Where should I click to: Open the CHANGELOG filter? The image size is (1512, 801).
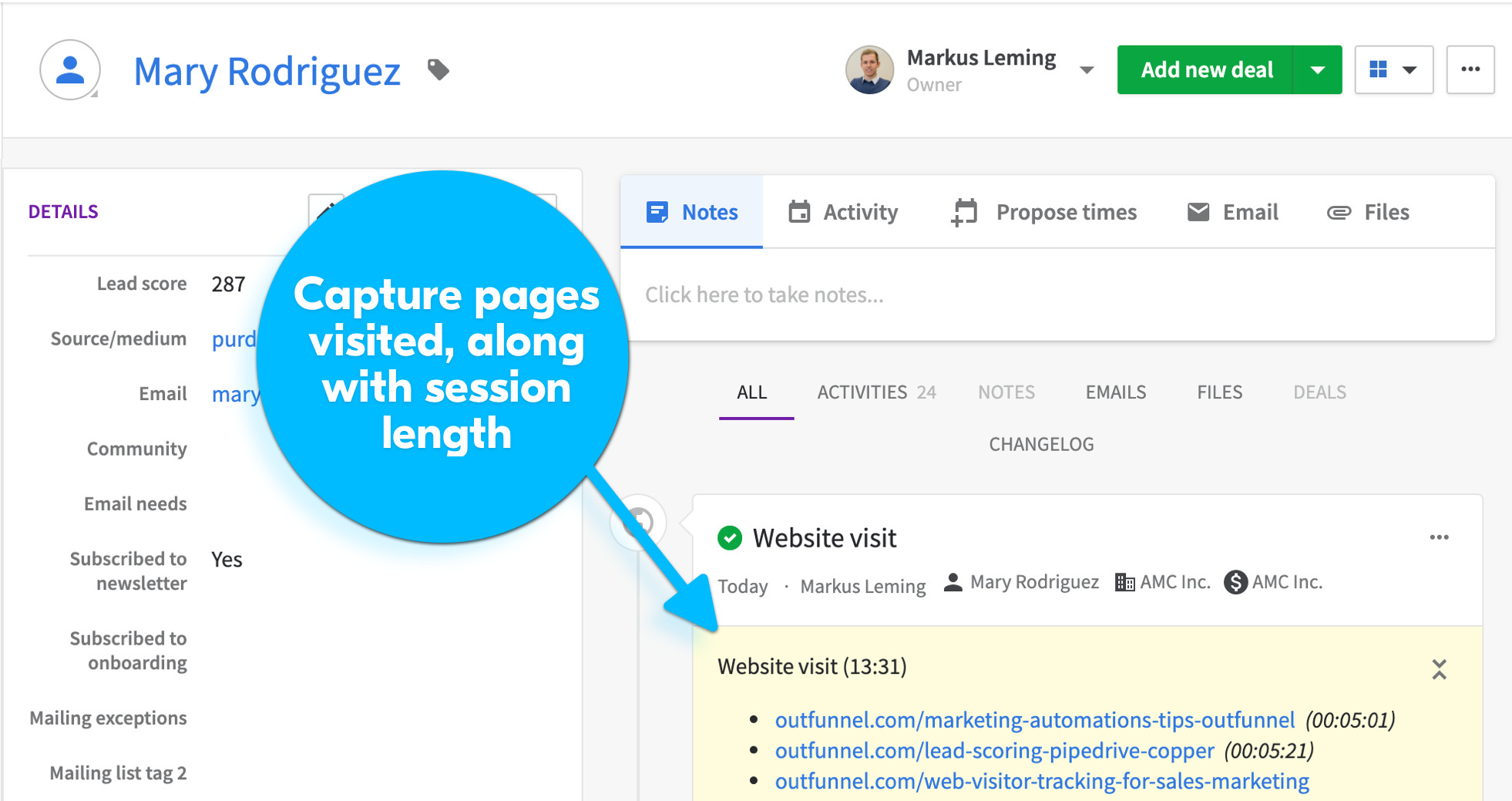point(1041,445)
